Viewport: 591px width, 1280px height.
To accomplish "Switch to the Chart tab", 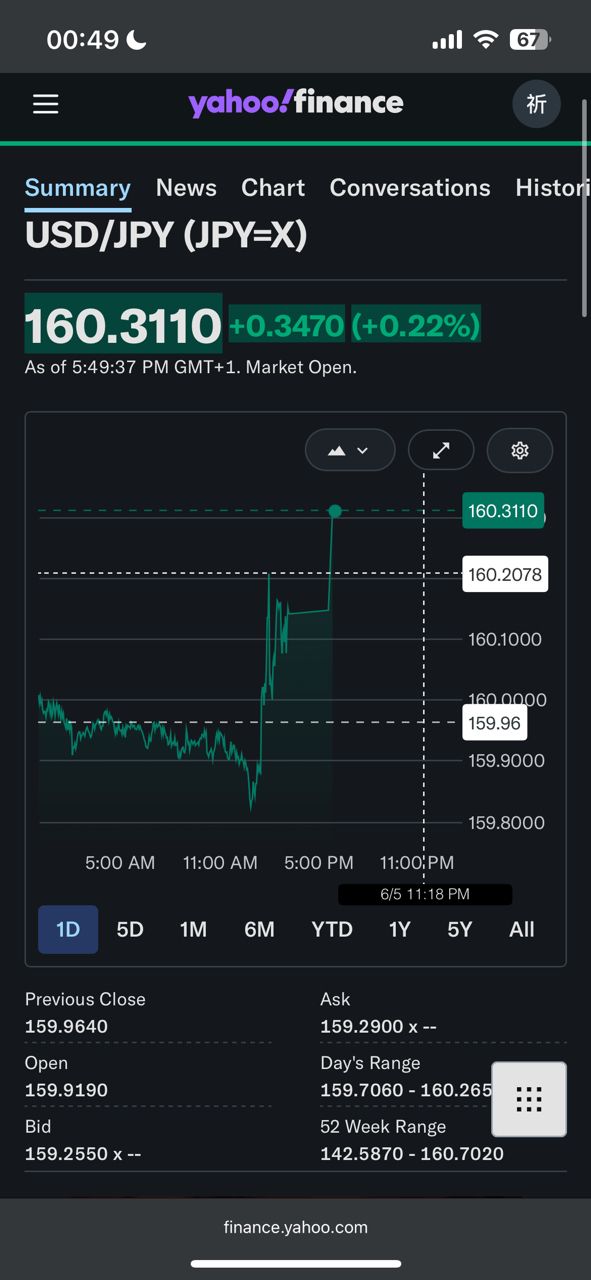I will coord(273,188).
